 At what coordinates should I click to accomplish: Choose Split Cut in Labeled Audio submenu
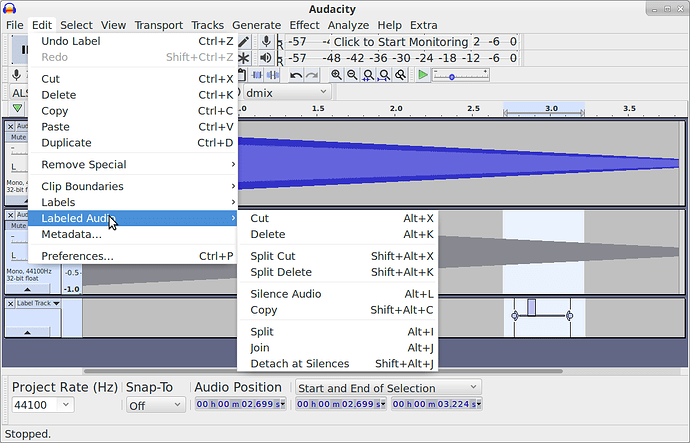(x=338, y=256)
